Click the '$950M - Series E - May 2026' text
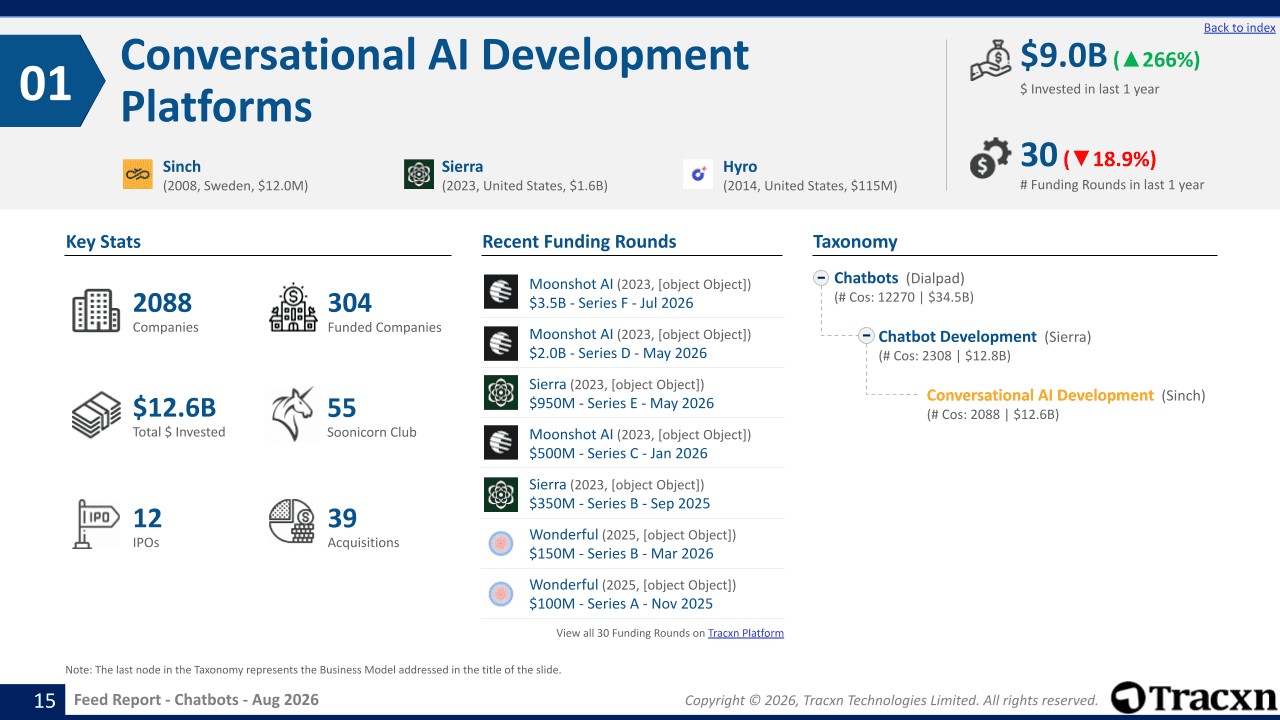 [622, 403]
